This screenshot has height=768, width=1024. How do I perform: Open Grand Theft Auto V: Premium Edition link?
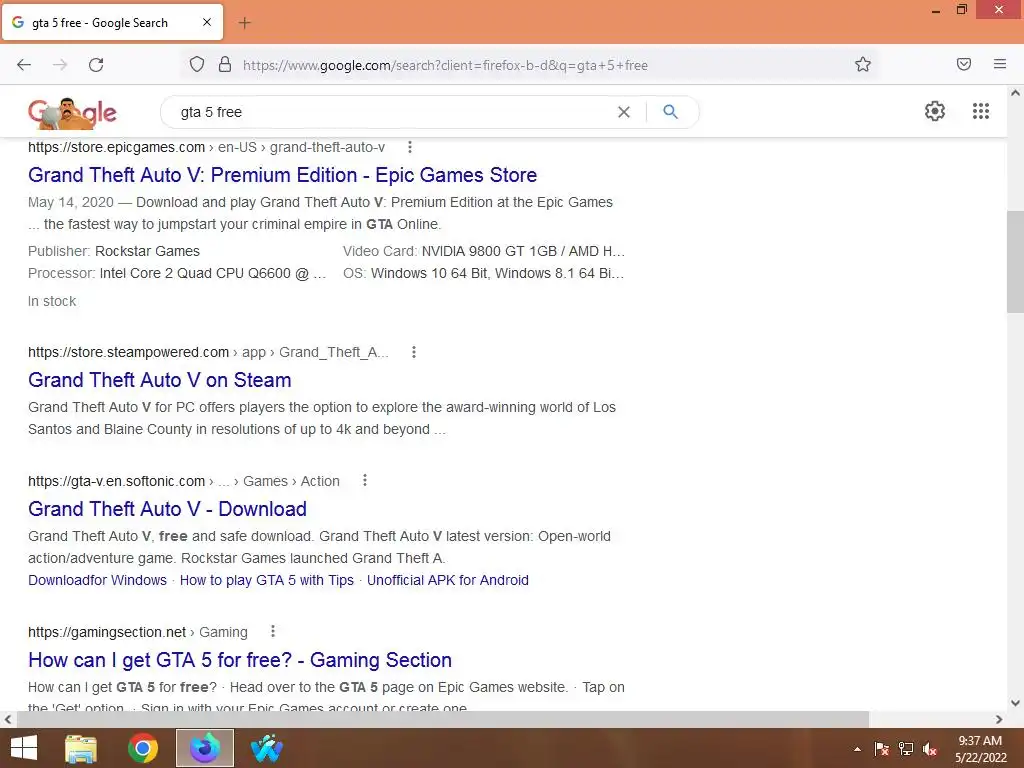[282, 175]
